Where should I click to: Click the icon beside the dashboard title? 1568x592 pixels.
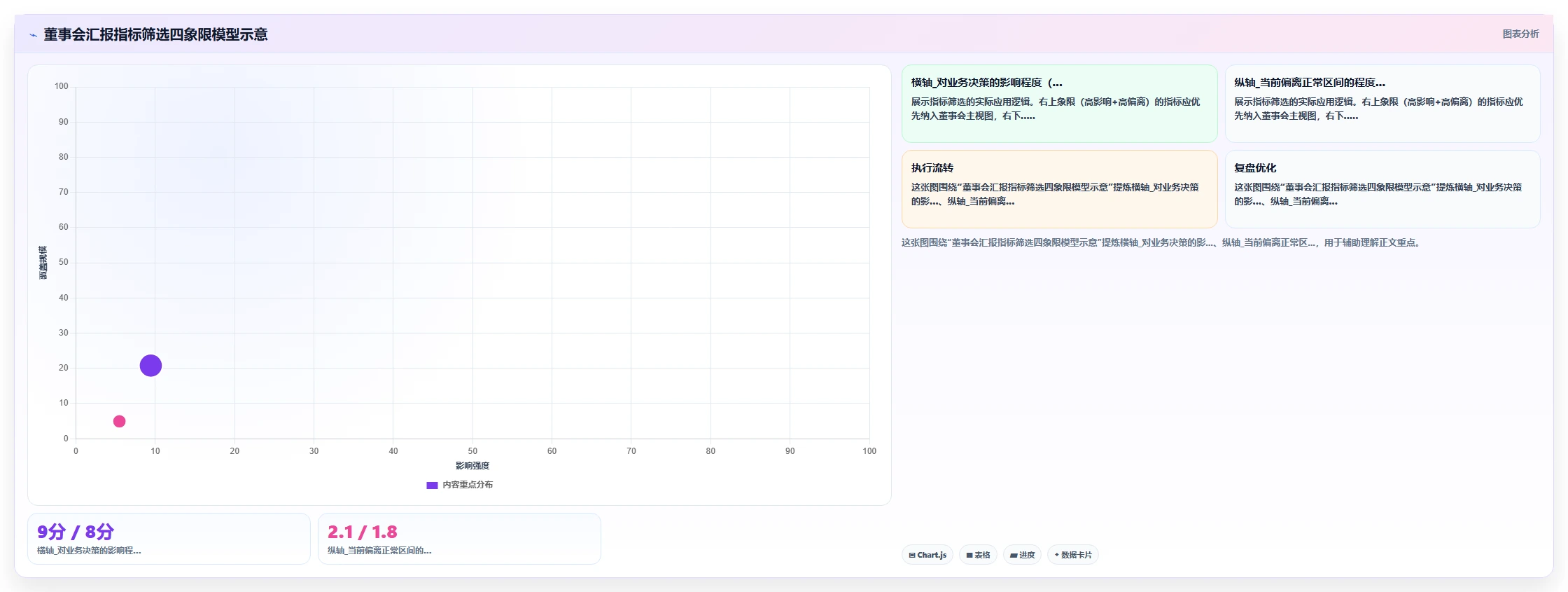pyautogui.click(x=33, y=35)
